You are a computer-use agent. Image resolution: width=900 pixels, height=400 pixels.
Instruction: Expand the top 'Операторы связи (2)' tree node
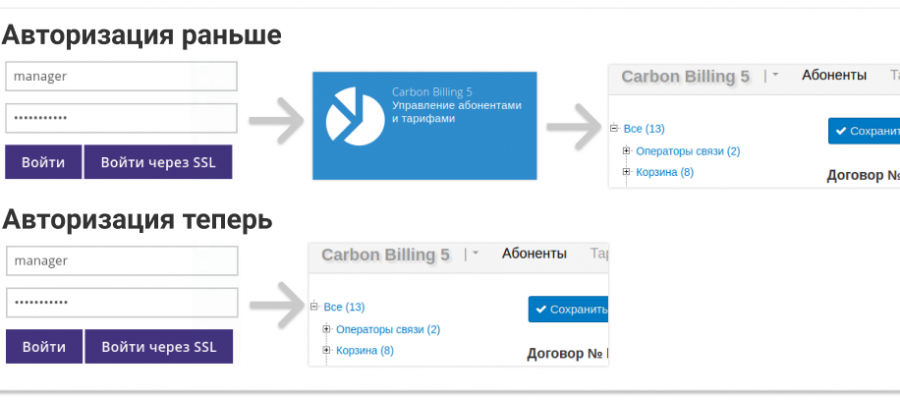(627, 151)
